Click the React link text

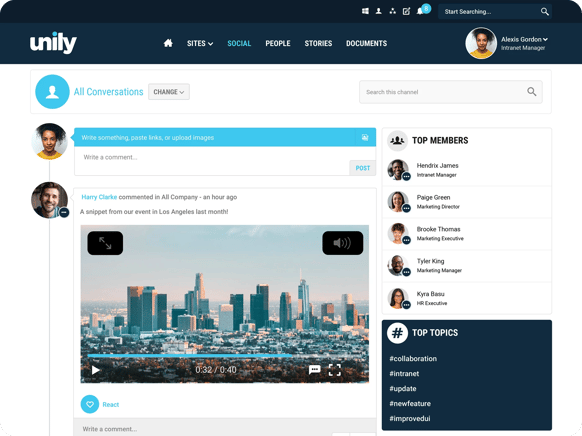pos(111,404)
